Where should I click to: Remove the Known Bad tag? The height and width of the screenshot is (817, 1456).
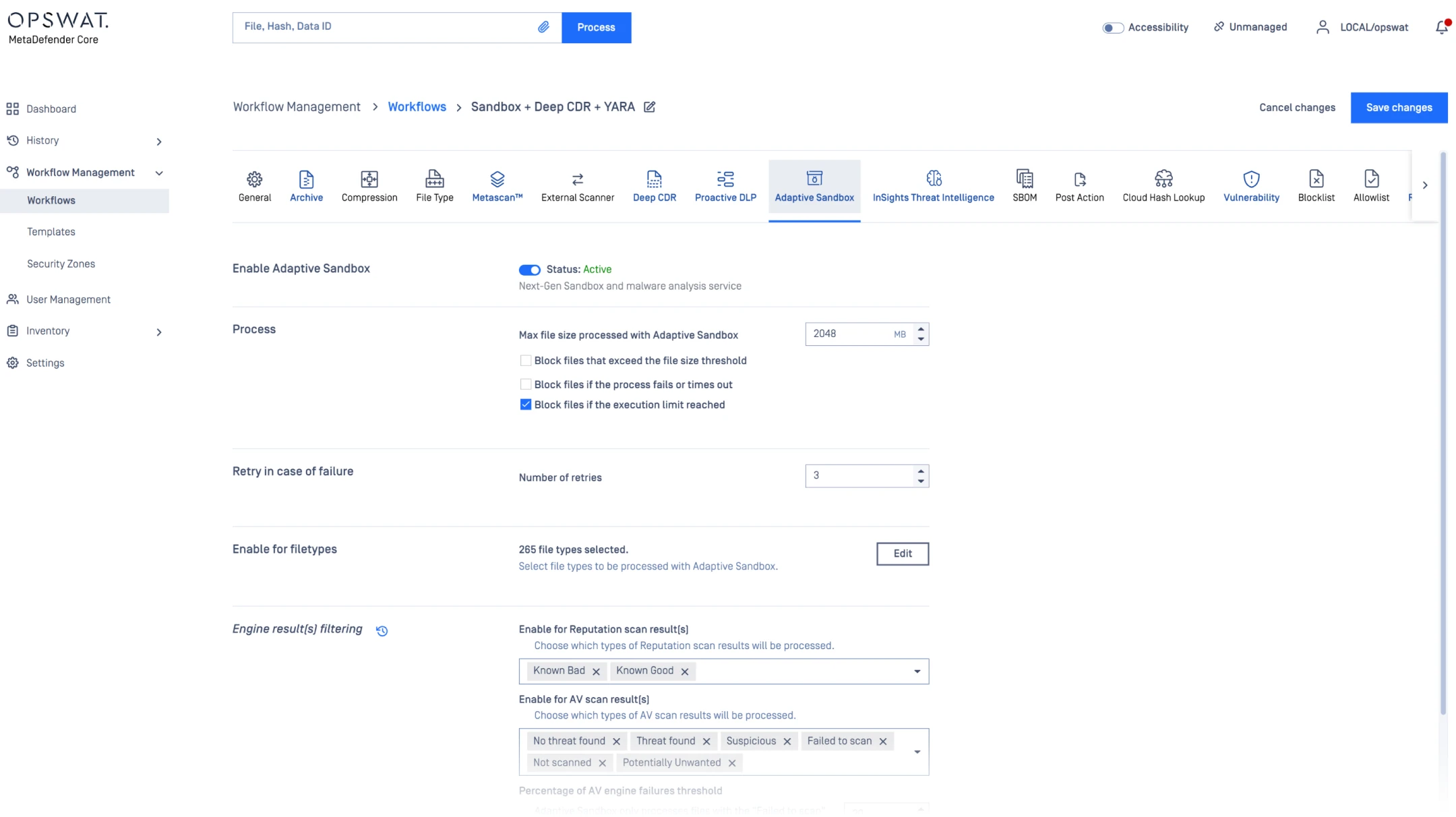[x=596, y=671]
